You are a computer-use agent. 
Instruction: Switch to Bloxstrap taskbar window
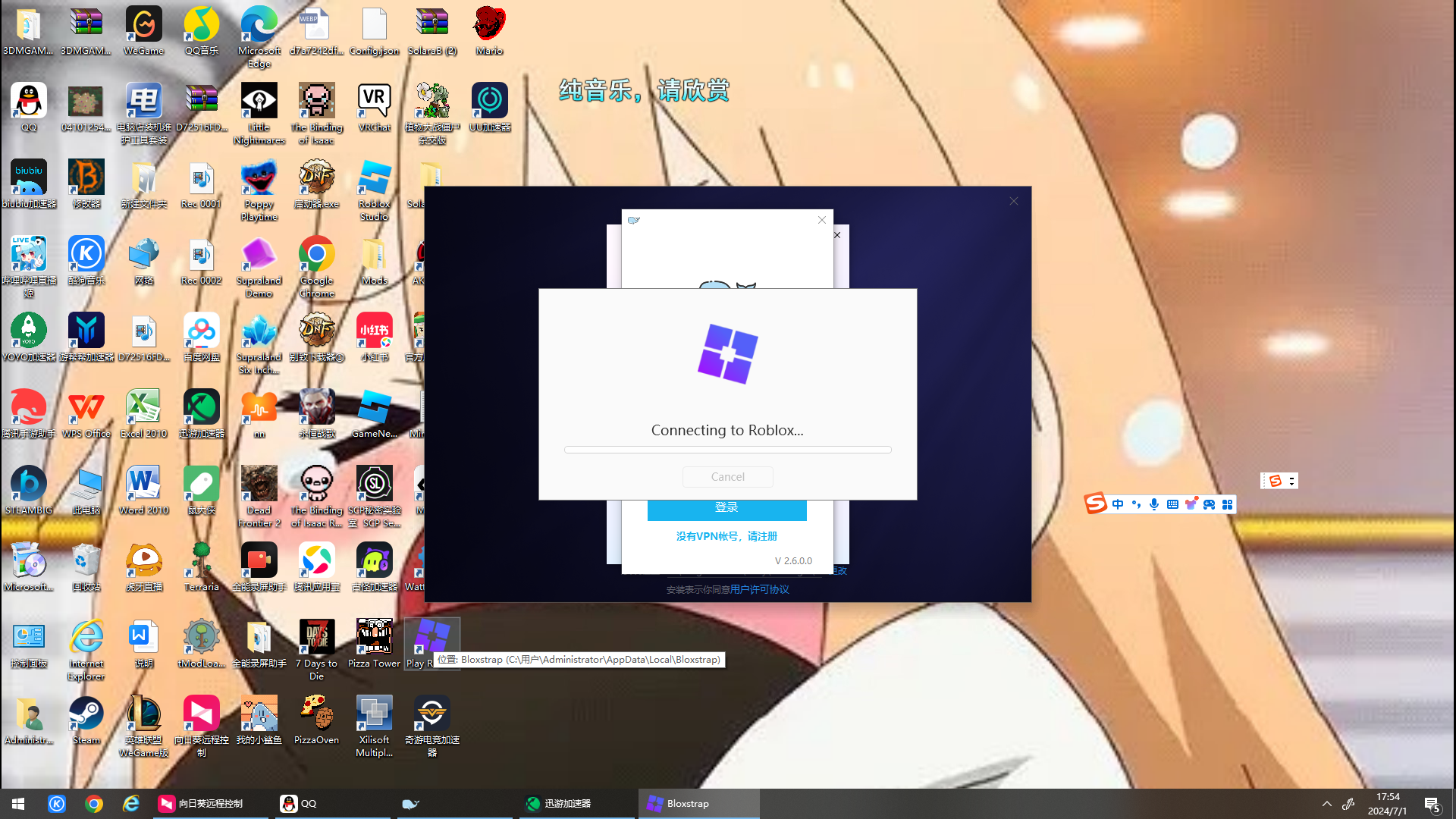(699, 804)
